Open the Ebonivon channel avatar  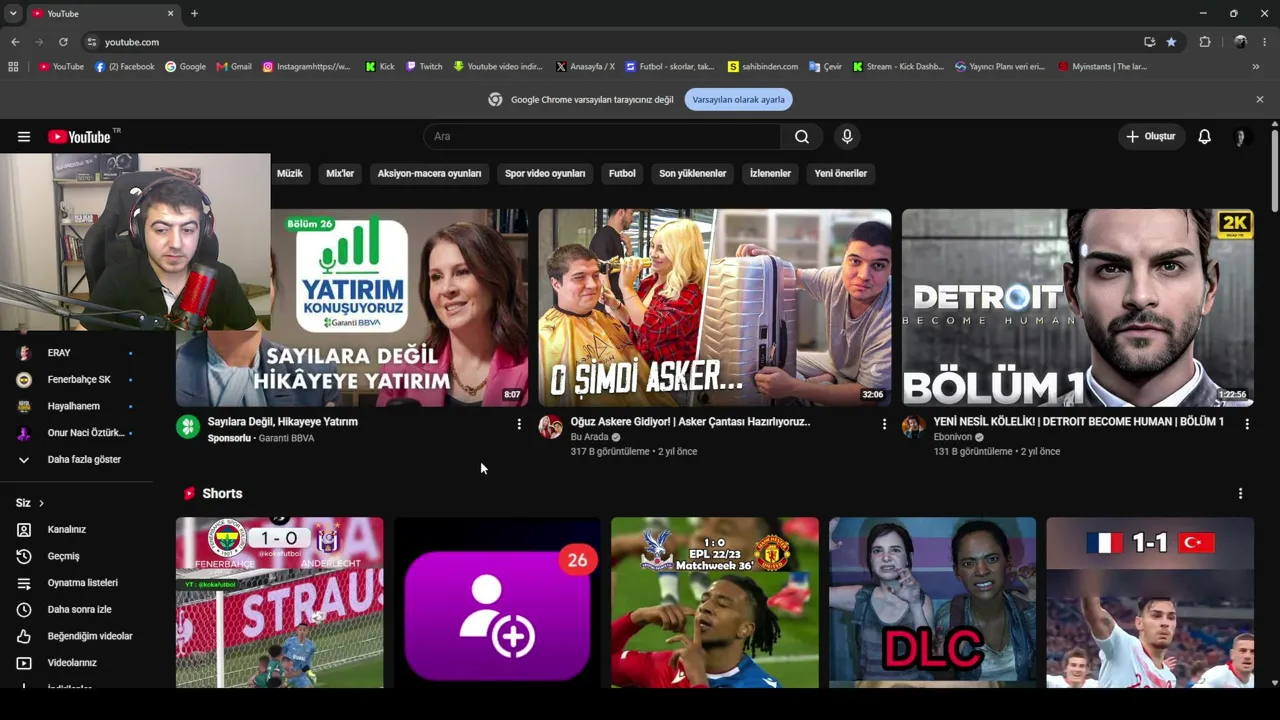(913, 427)
